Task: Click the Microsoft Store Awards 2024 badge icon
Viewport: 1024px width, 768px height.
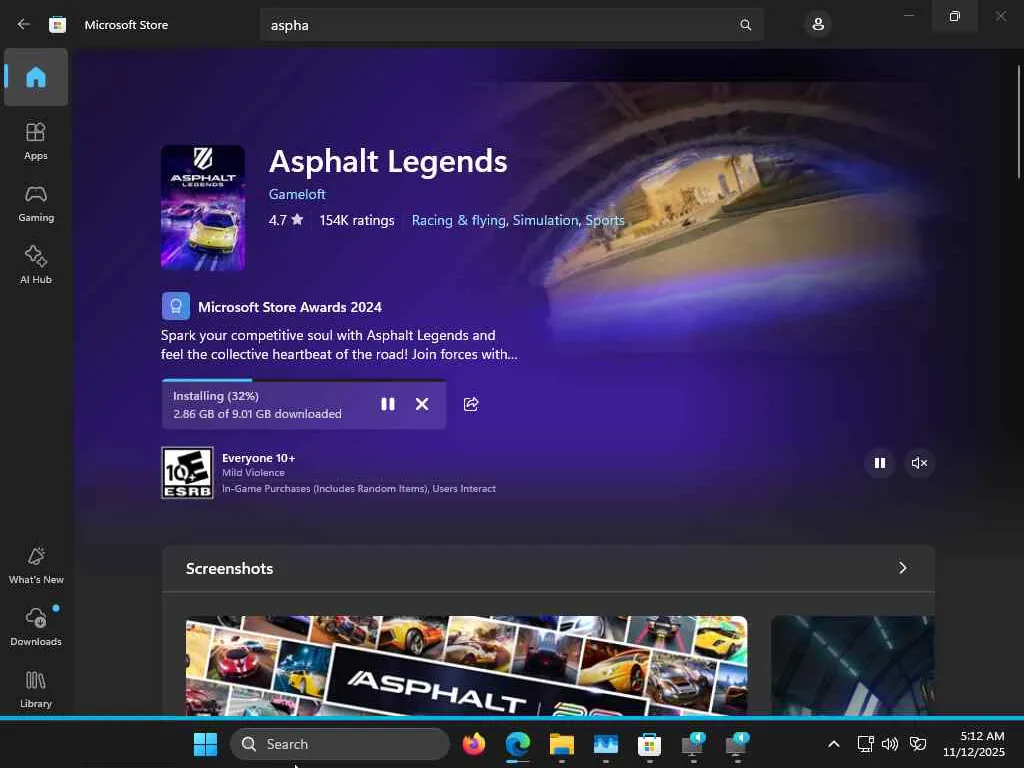Action: click(x=176, y=306)
